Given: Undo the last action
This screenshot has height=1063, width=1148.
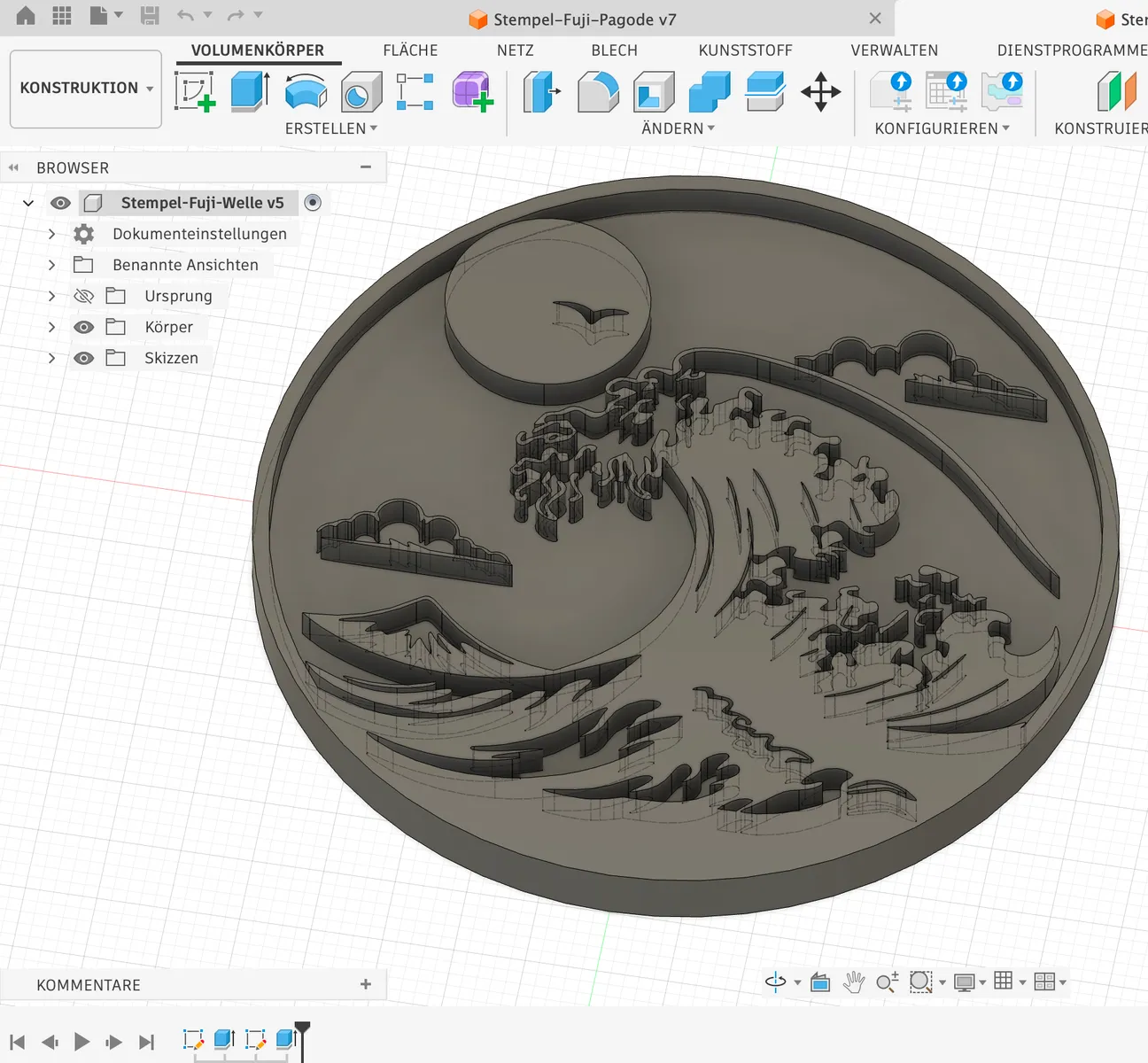Looking at the screenshot, I should click(185, 16).
